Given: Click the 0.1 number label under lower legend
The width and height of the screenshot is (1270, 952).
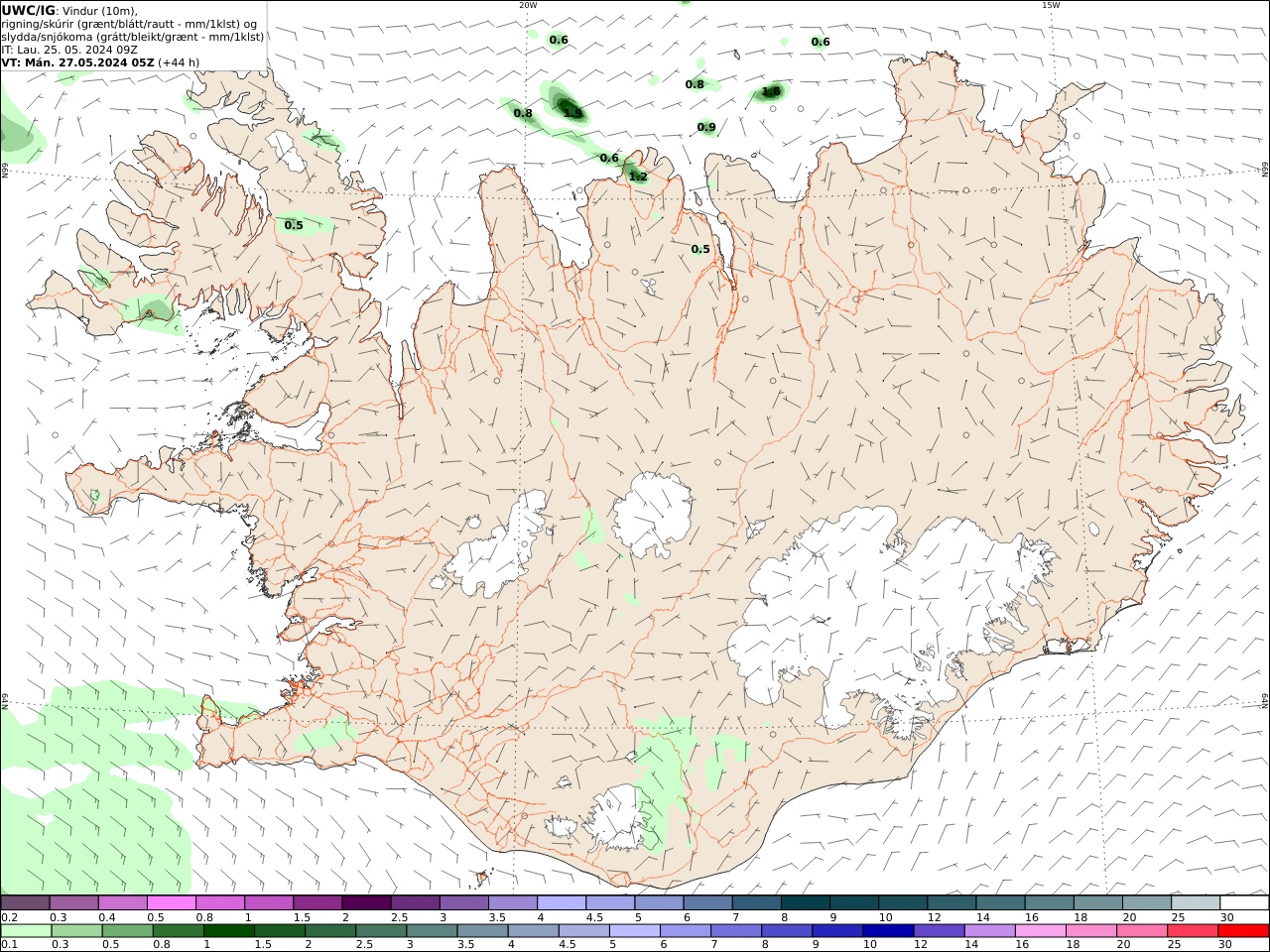Looking at the screenshot, I should pos(9,945).
